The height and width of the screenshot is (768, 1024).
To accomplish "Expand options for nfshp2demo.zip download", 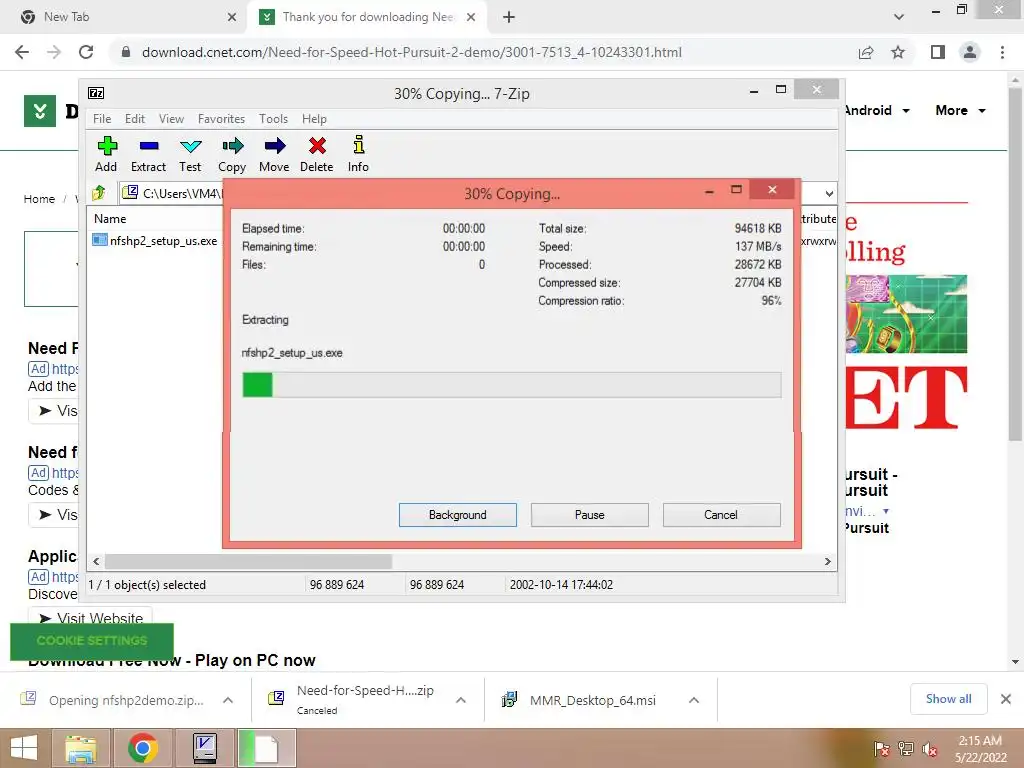I will (x=228, y=700).
